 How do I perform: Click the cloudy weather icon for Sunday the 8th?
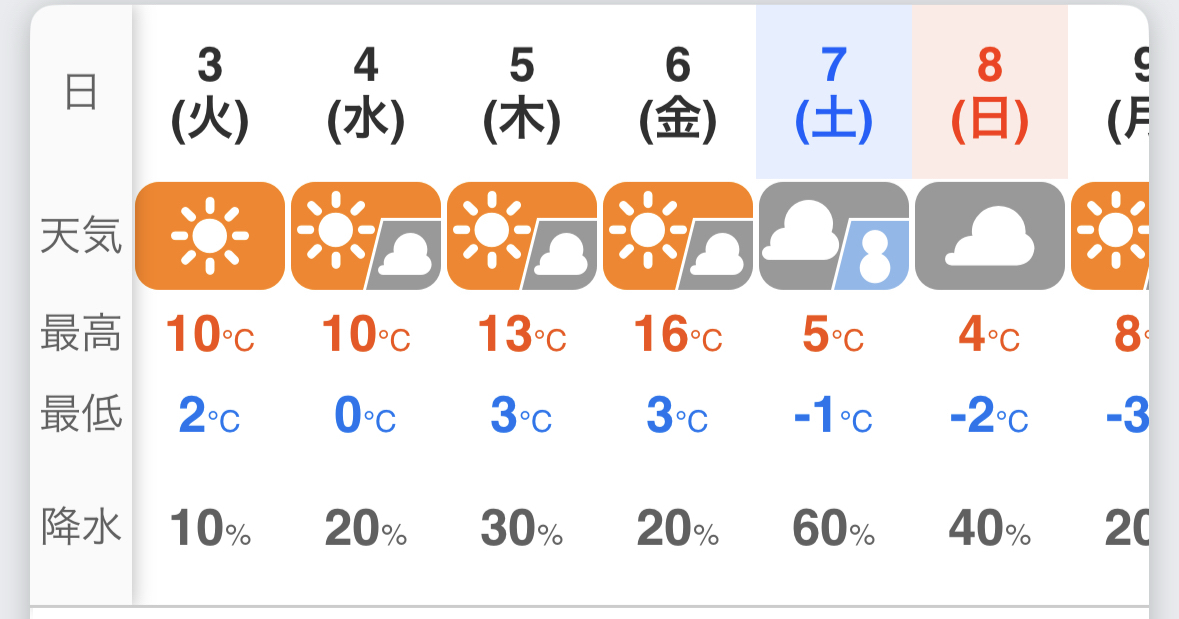pos(990,236)
